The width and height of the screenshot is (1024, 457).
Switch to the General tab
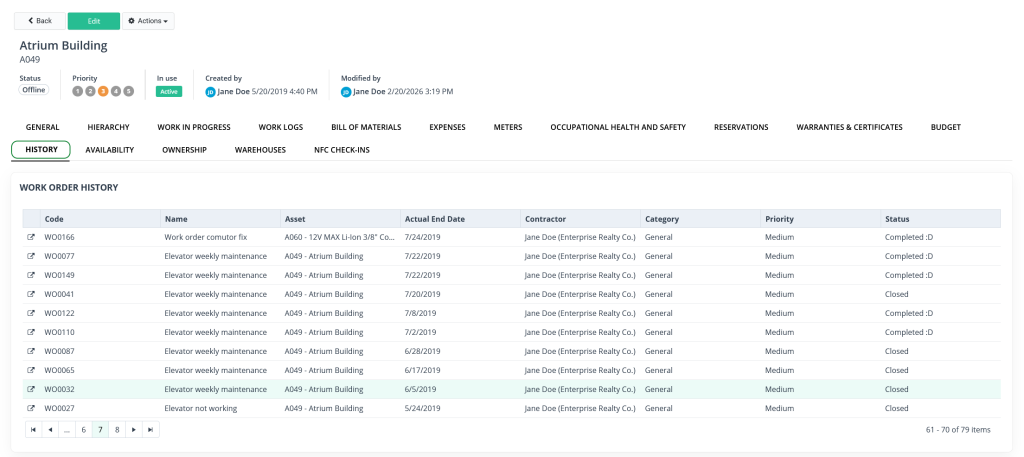42,127
